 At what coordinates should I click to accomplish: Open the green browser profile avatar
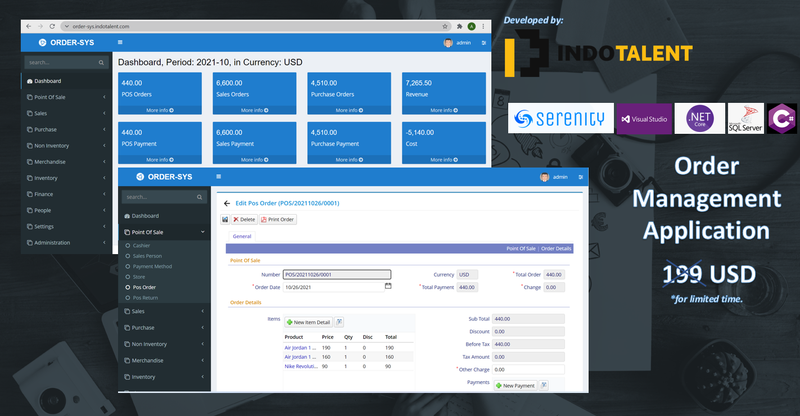[x=471, y=26]
